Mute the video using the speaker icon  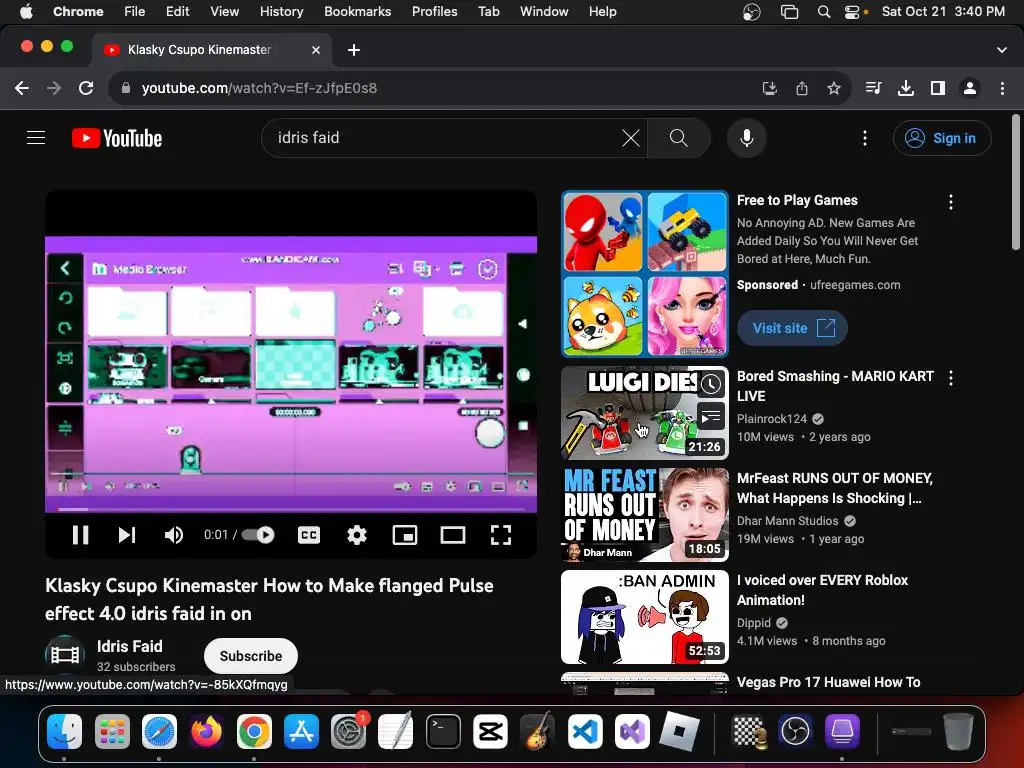[174, 535]
